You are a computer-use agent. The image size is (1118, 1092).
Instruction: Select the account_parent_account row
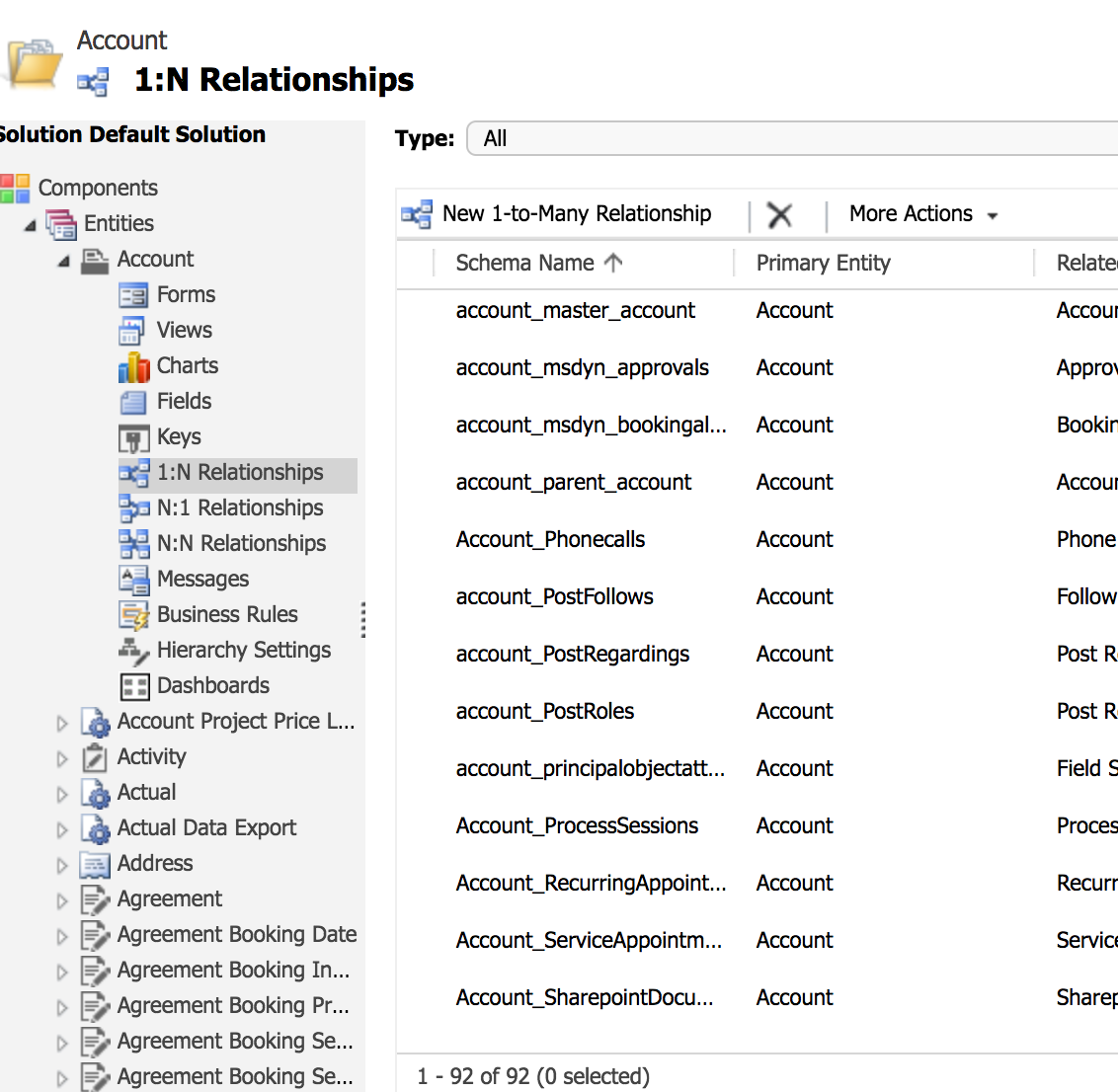pyautogui.click(x=758, y=483)
